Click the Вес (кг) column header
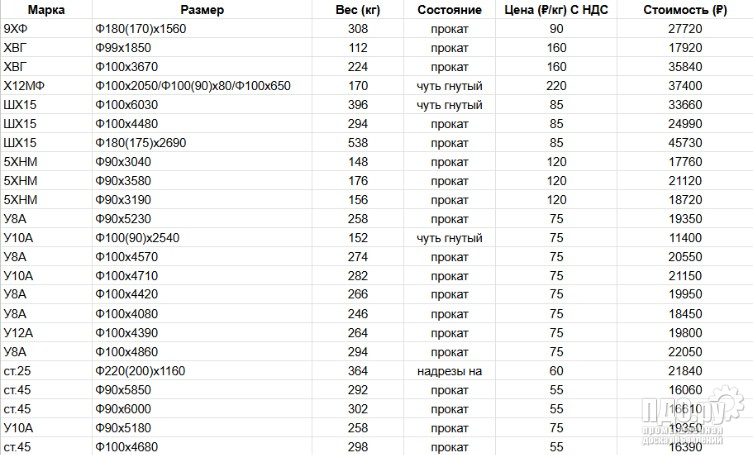This screenshot has height=455, width=753. tap(359, 11)
